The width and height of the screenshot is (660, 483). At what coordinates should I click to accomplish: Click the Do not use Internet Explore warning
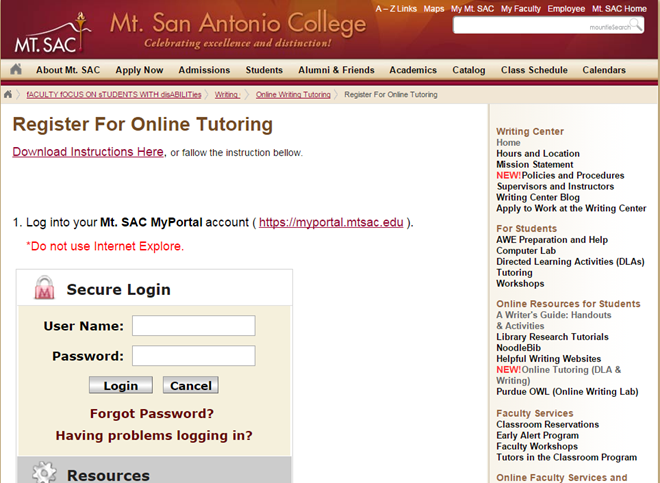click(x=105, y=246)
